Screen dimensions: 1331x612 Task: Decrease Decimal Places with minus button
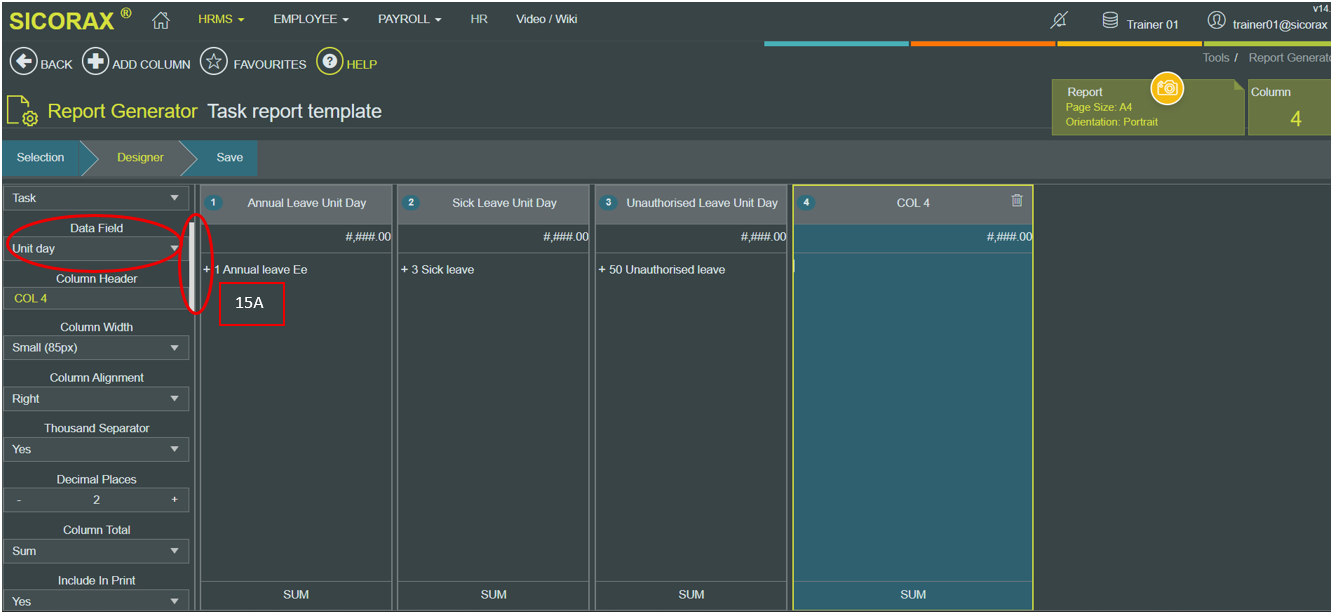coord(19,500)
